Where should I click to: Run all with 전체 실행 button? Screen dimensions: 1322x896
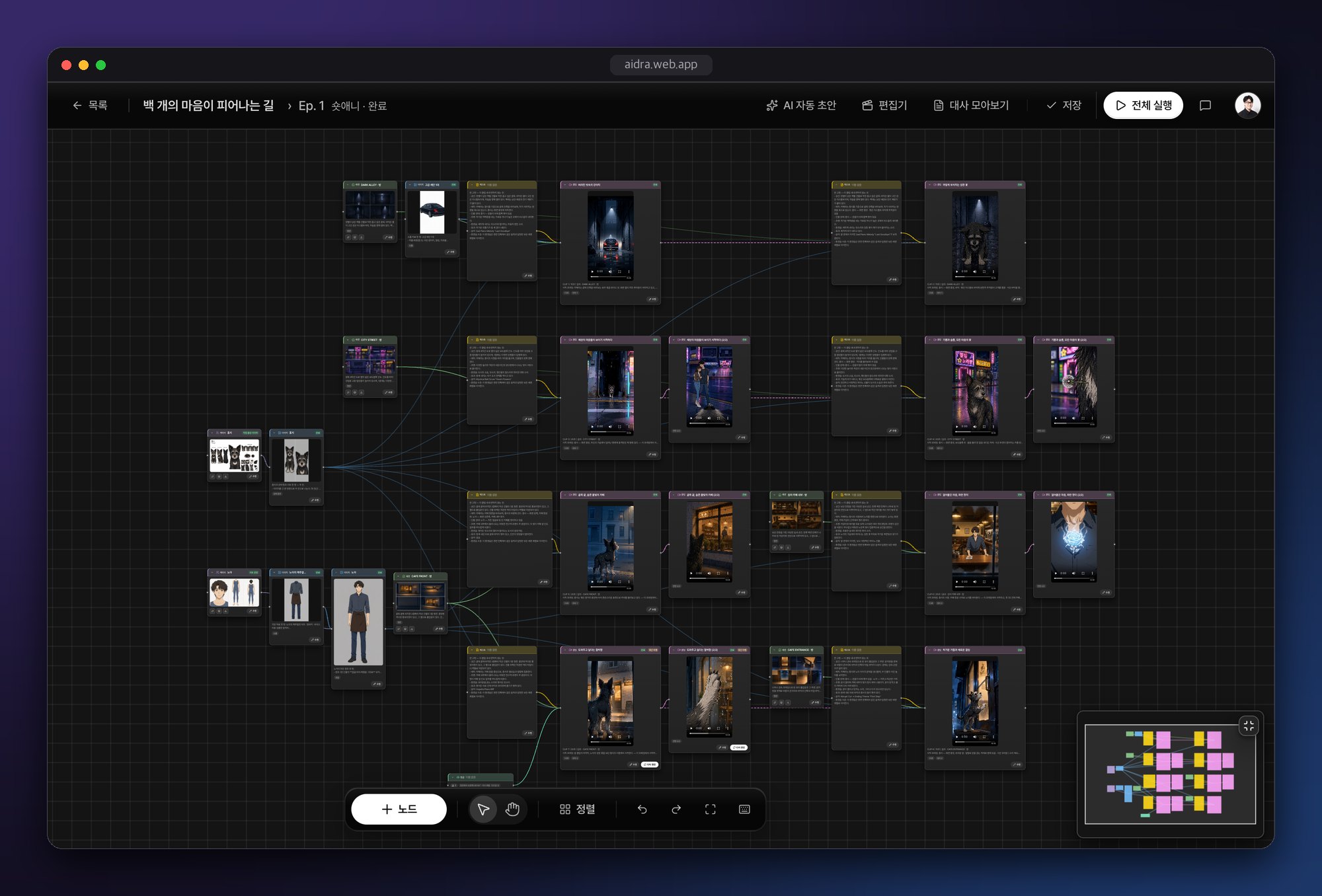pos(1144,106)
